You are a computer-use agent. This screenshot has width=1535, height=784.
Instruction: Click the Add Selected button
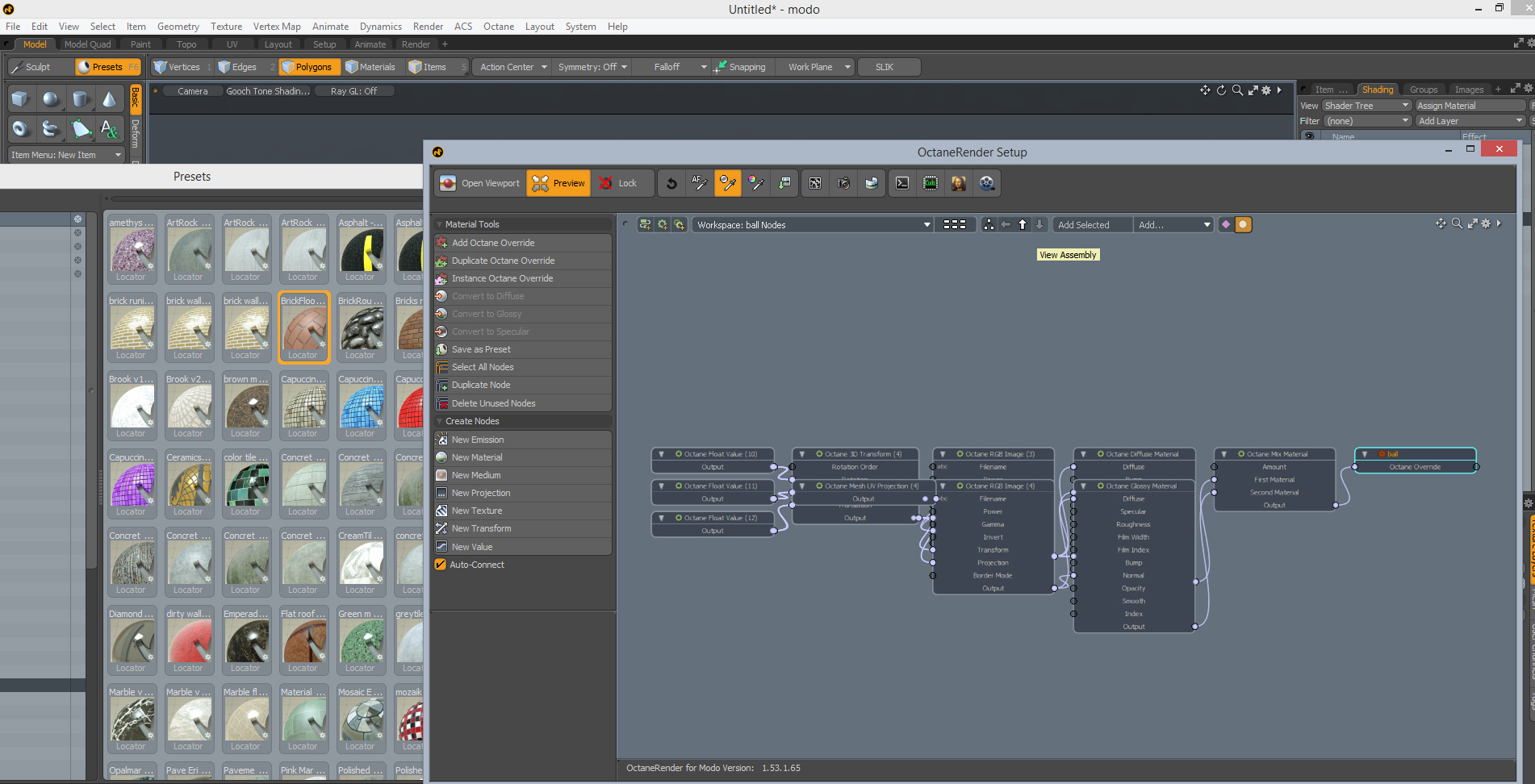point(1093,225)
